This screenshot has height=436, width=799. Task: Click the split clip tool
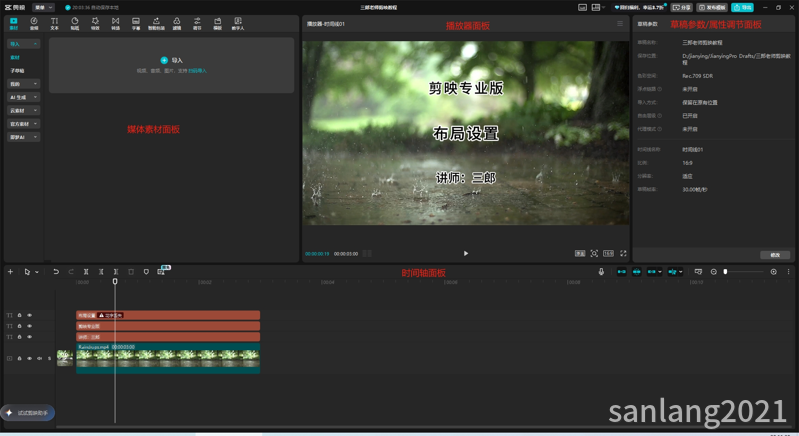(86, 271)
